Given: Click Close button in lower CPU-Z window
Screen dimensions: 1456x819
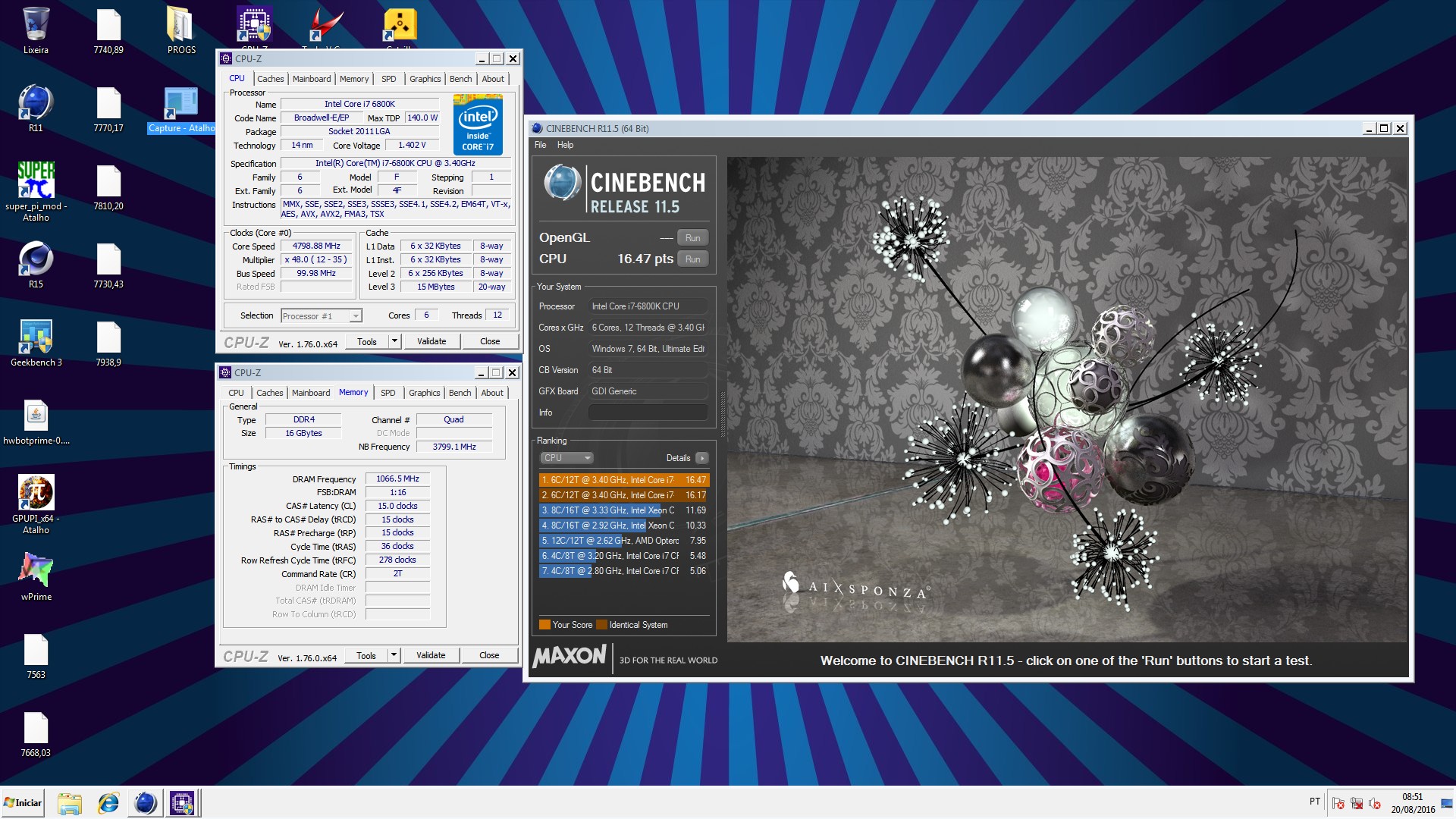Looking at the screenshot, I should (489, 655).
